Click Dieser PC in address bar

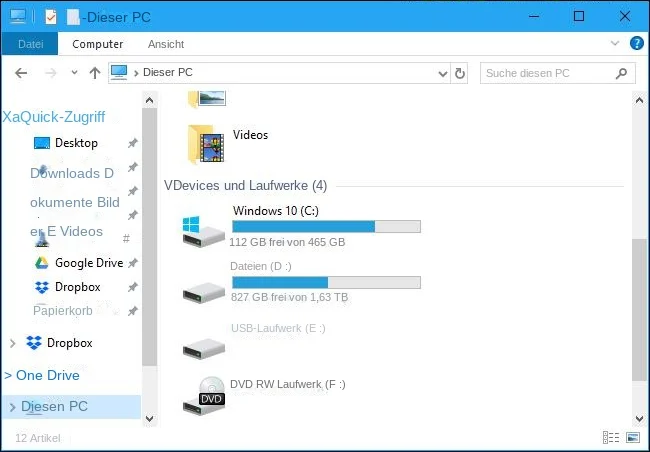tap(168, 72)
